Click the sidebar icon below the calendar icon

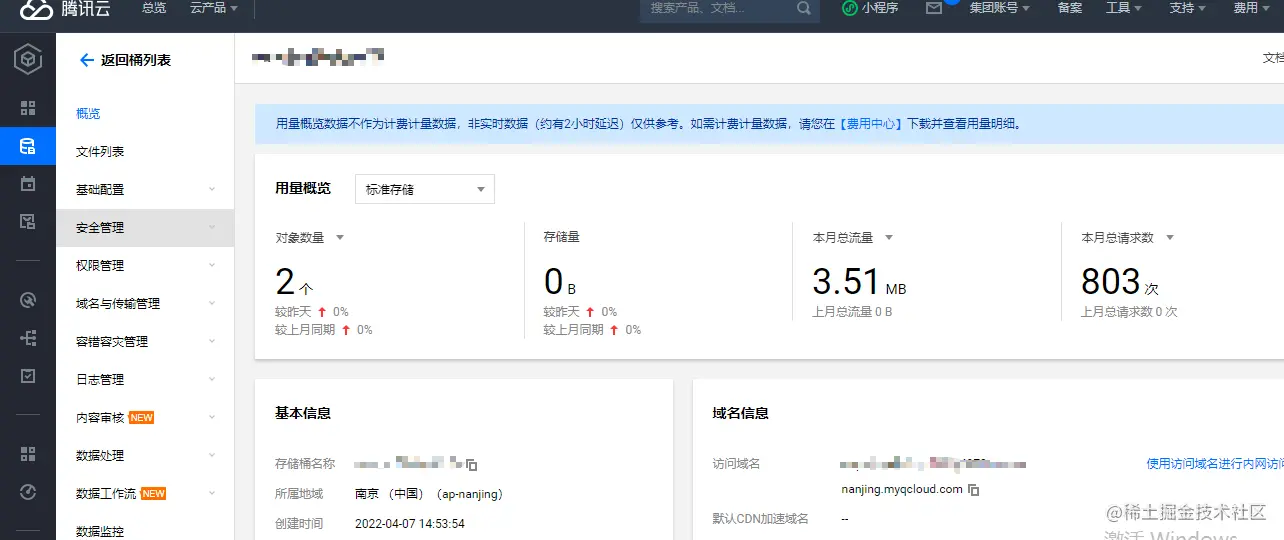point(28,222)
